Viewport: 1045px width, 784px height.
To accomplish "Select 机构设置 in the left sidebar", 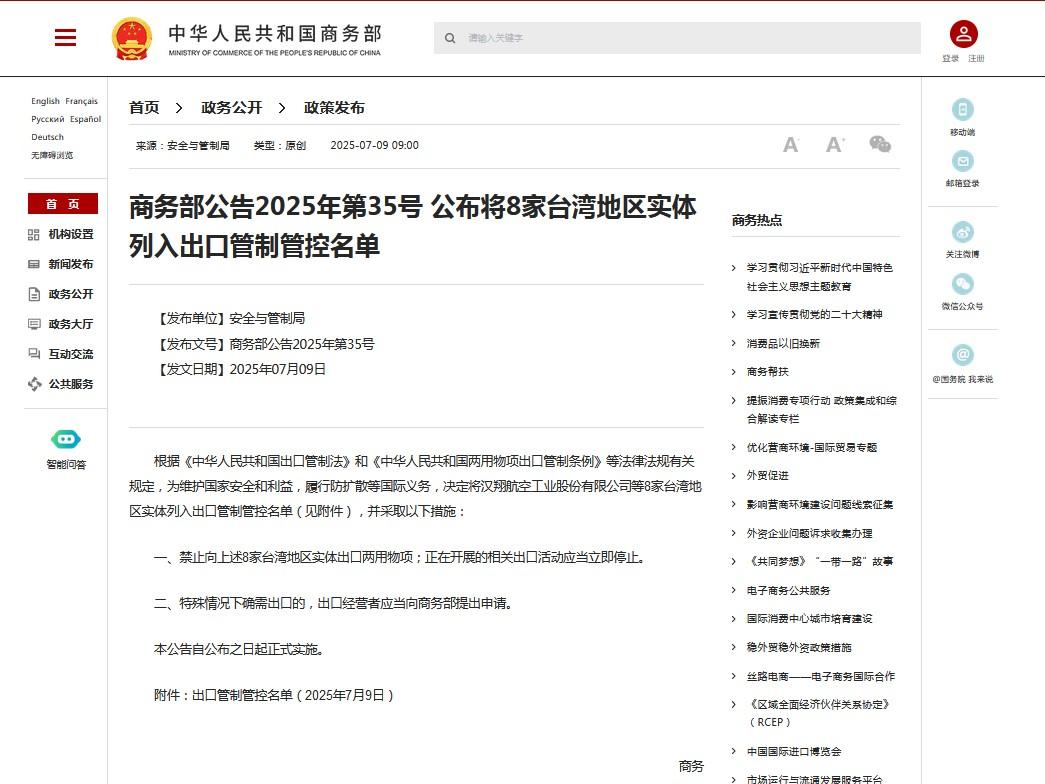I will (70, 234).
